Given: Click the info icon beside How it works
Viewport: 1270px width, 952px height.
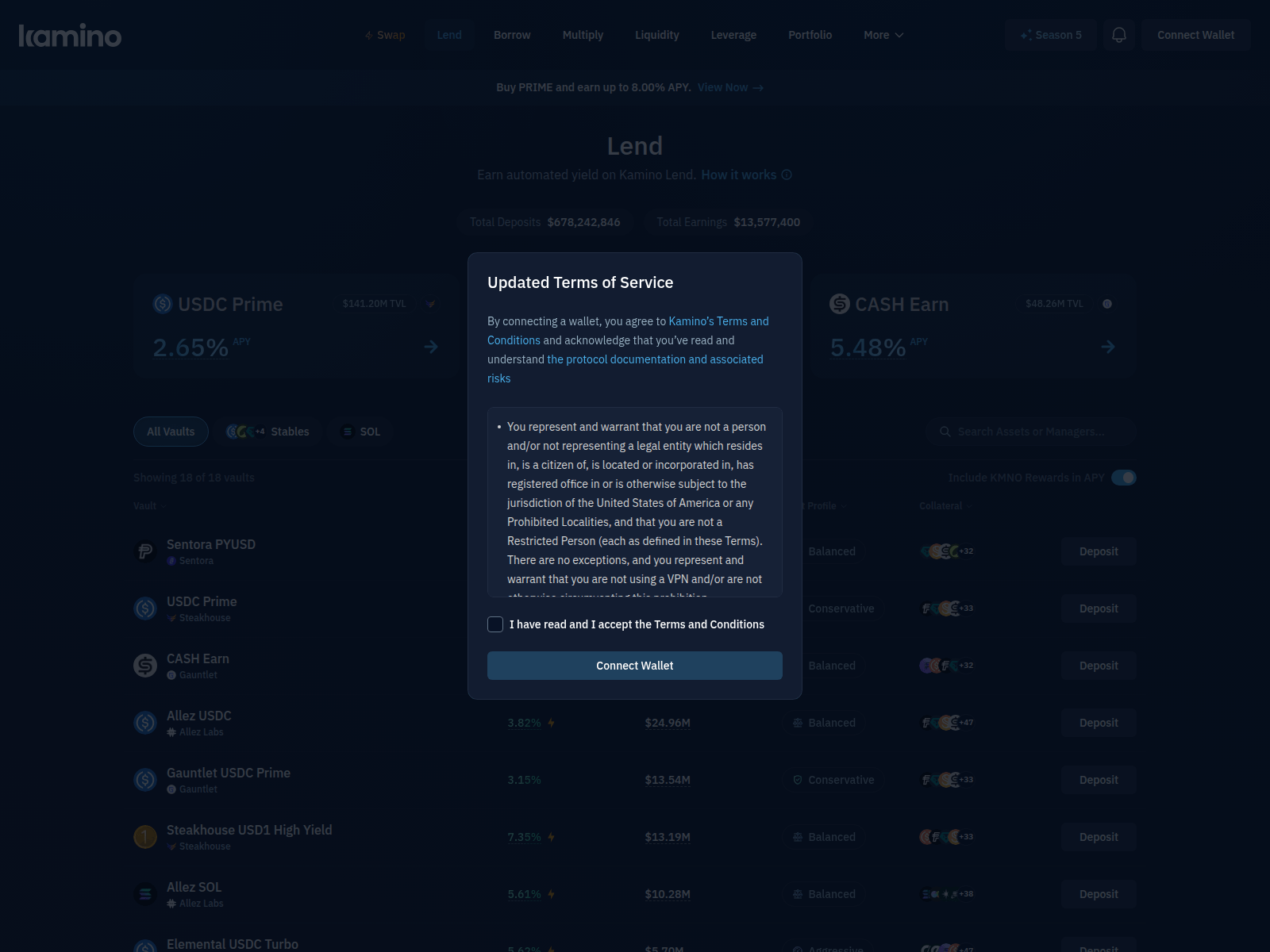Looking at the screenshot, I should [787, 175].
